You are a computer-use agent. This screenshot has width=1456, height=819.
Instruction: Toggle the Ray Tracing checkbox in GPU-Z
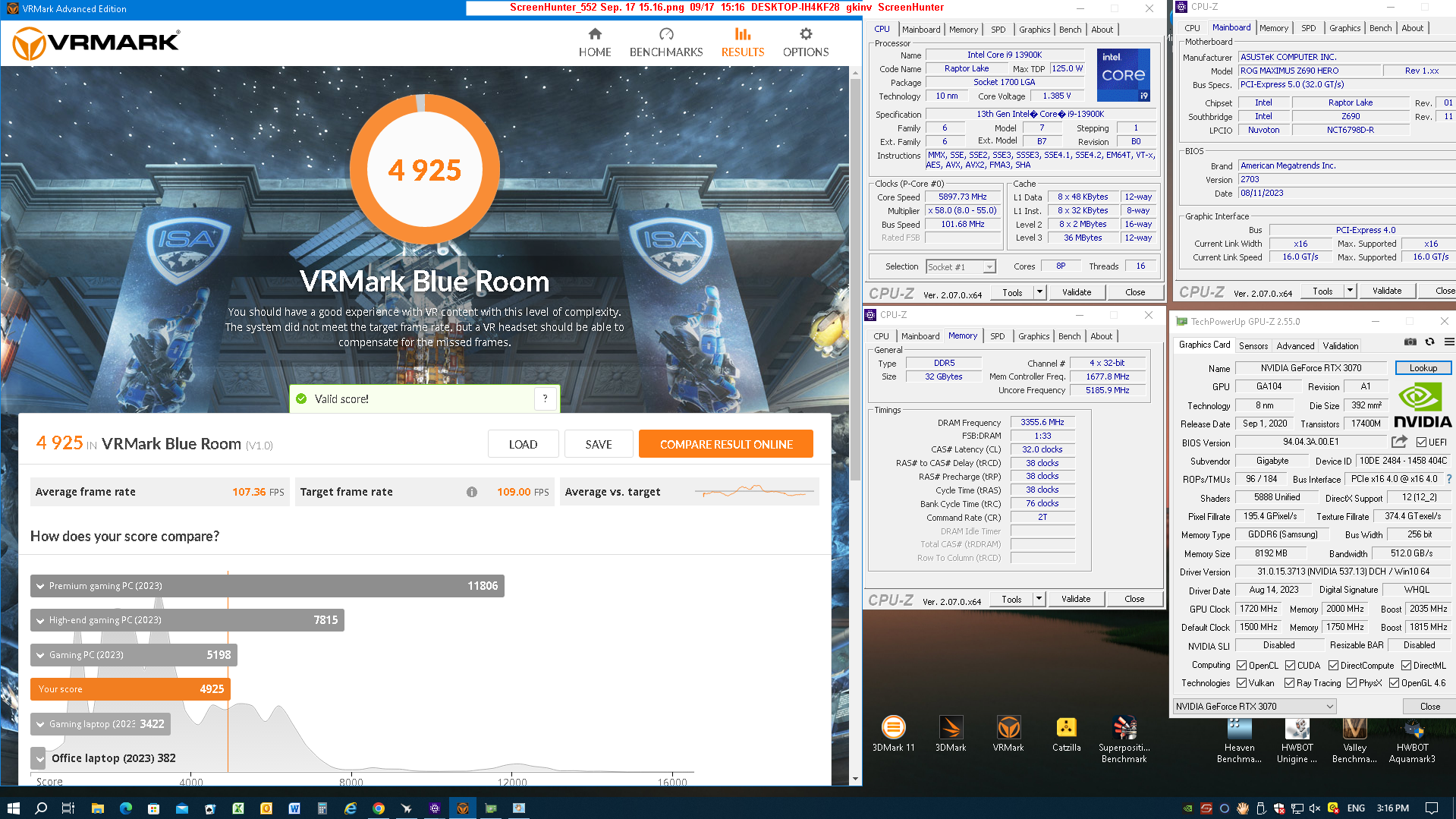click(1289, 683)
